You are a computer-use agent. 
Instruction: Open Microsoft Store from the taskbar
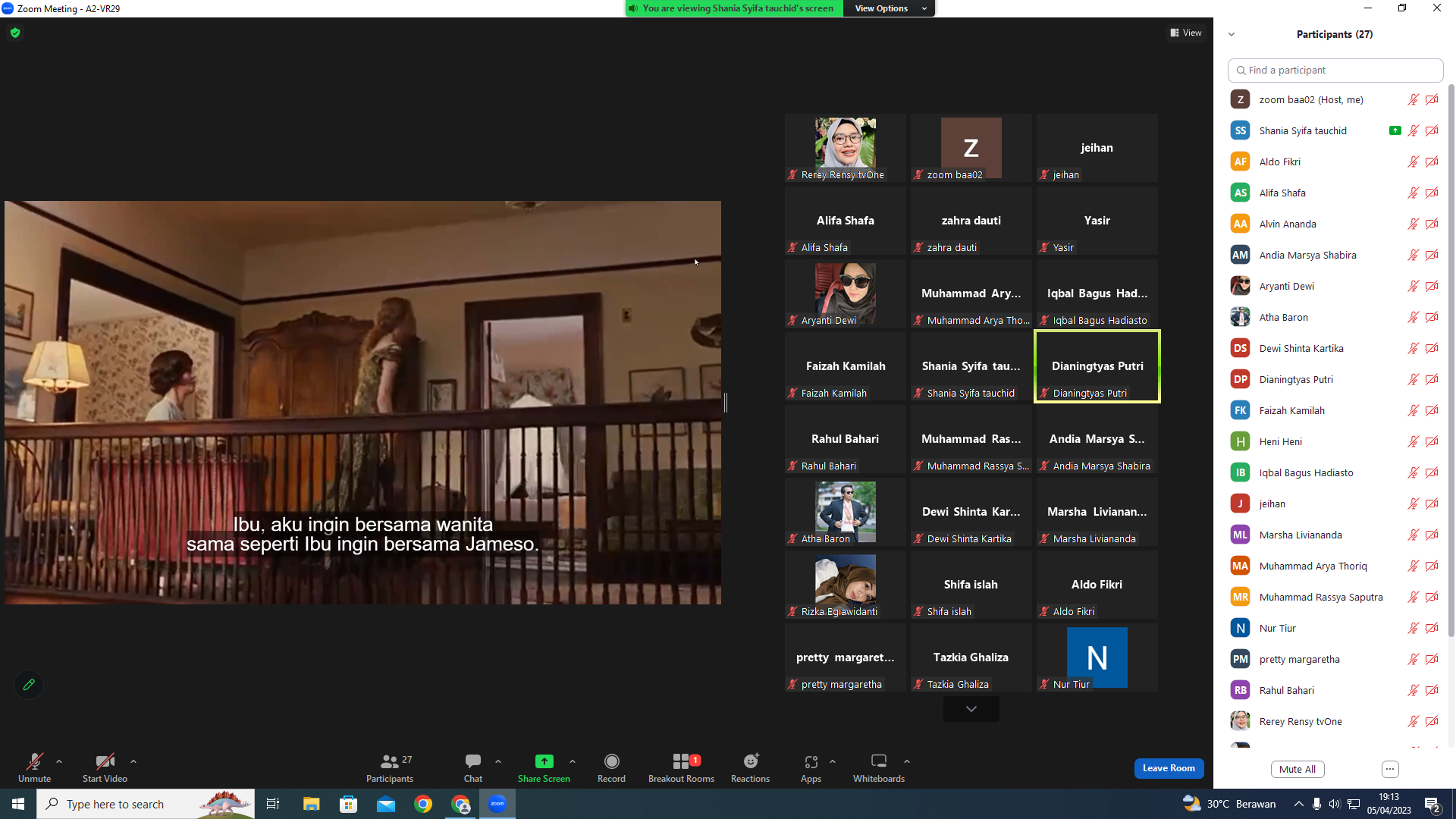pos(348,804)
